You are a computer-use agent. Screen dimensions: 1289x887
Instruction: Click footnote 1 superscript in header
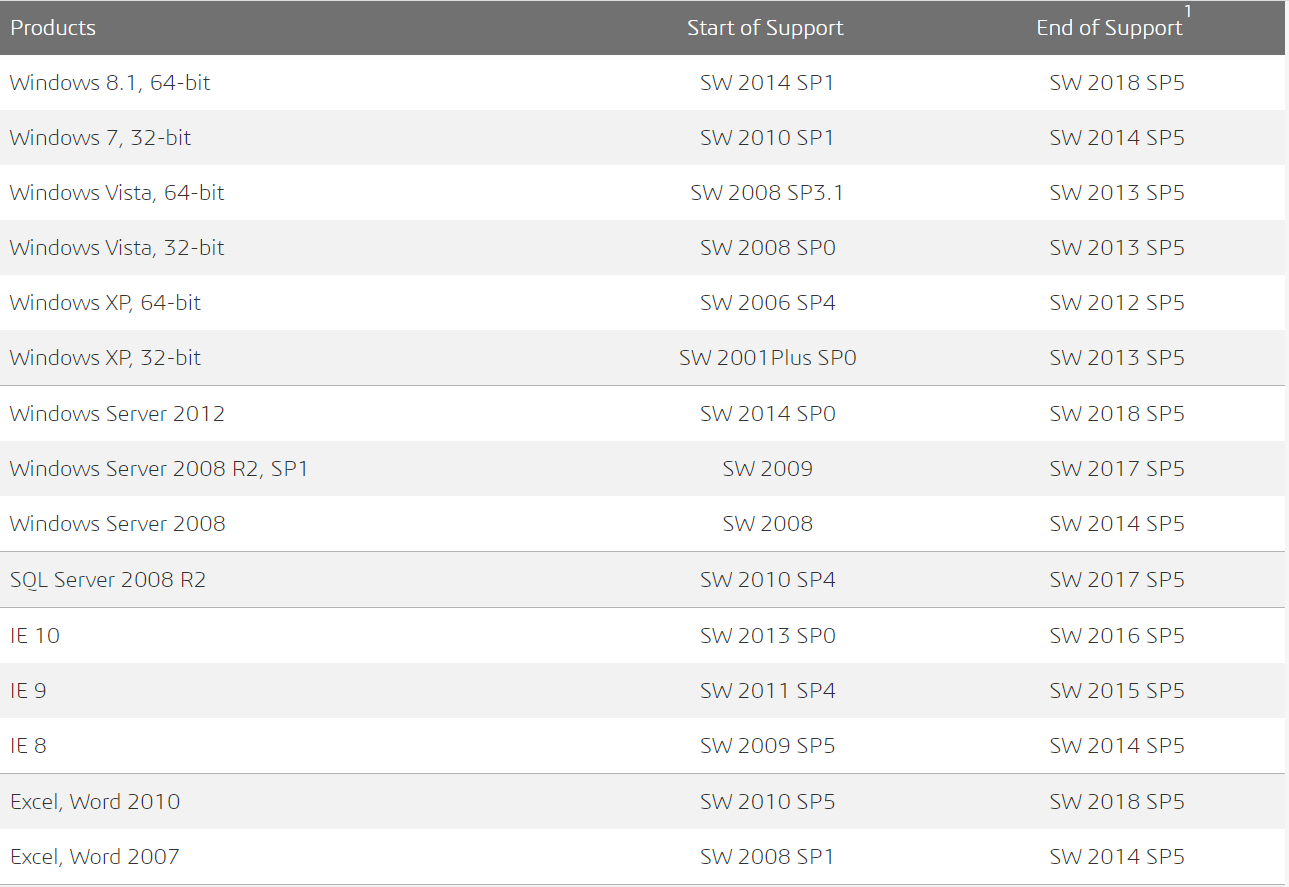coord(1188,11)
